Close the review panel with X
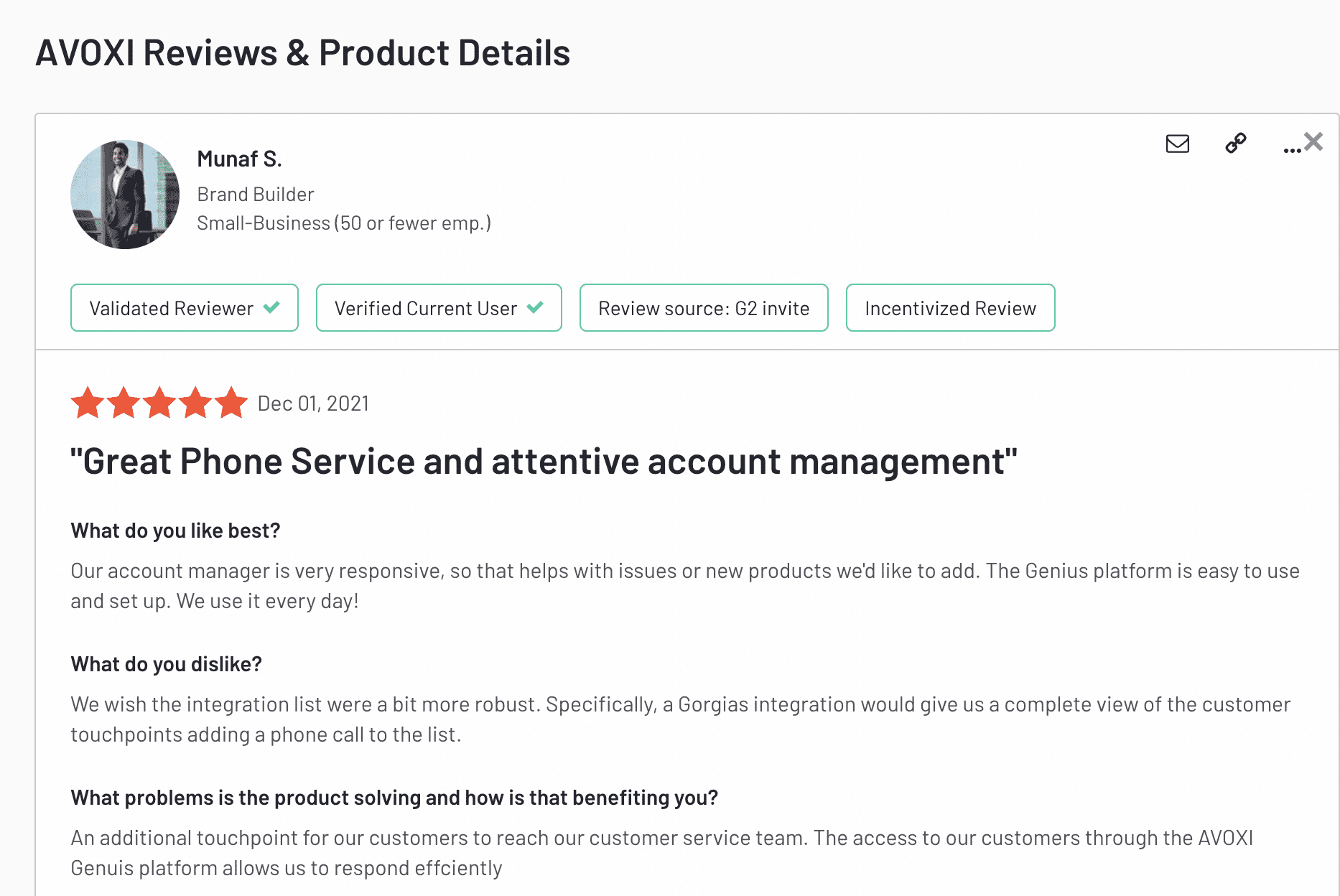Screen dimensions: 1340x896 coord(1313,141)
